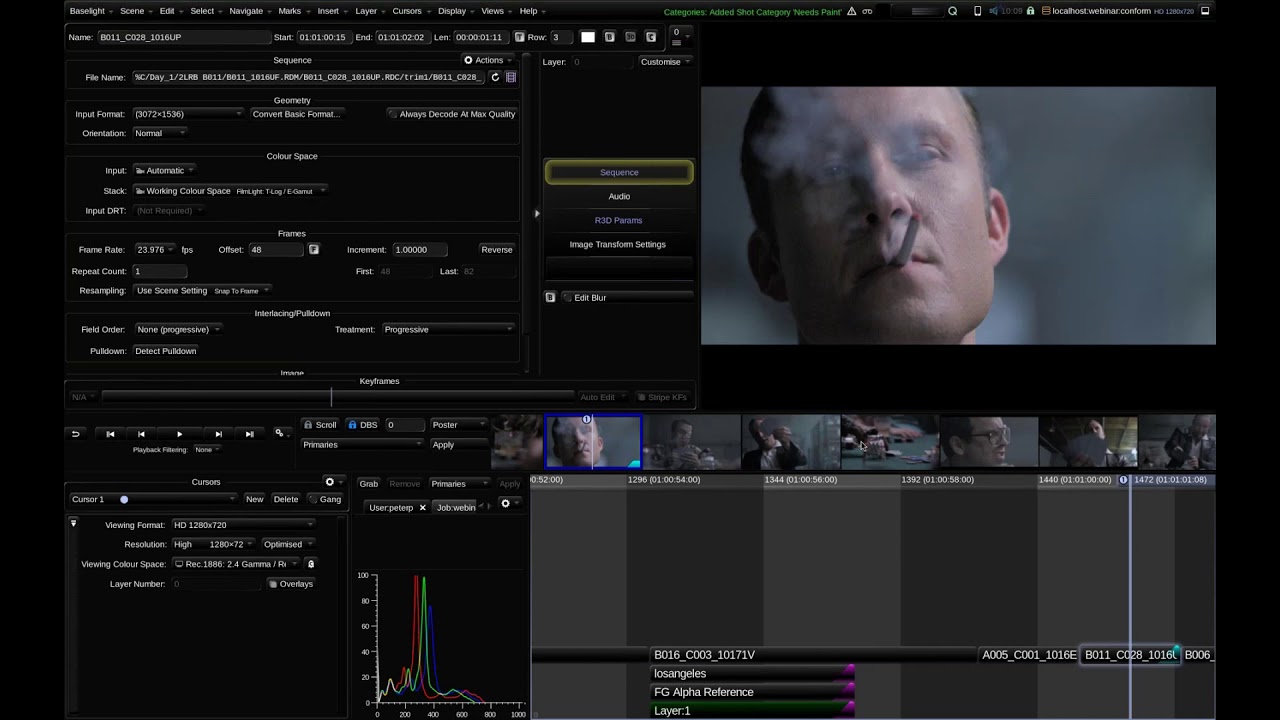Open the Input Format dropdown
Screen dimensions: 1280x720
click(188, 114)
